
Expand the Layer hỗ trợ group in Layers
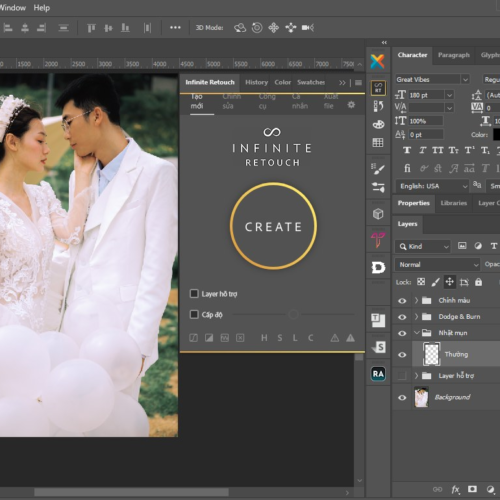[416, 376]
